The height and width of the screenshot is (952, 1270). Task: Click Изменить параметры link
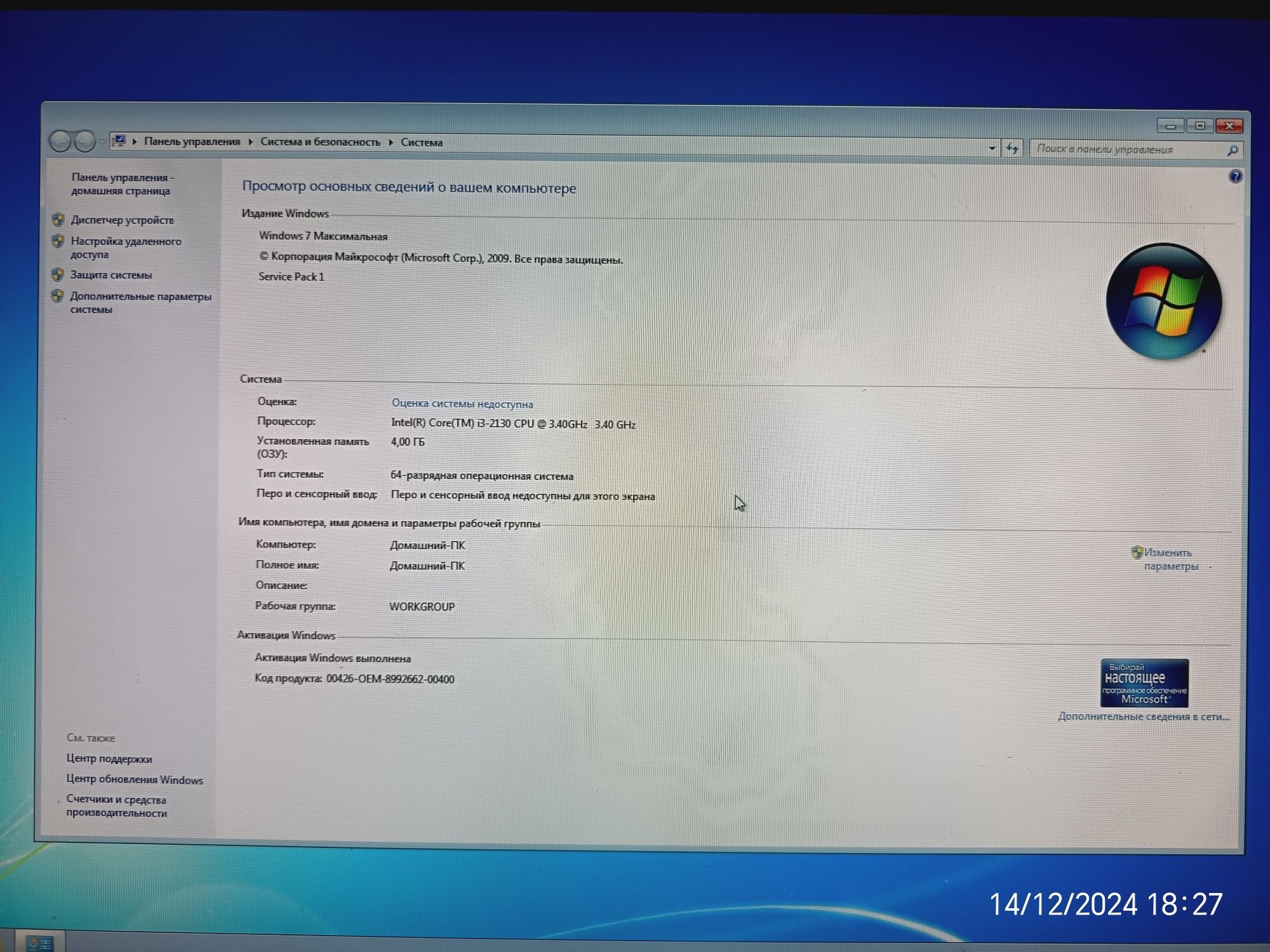(1170, 559)
